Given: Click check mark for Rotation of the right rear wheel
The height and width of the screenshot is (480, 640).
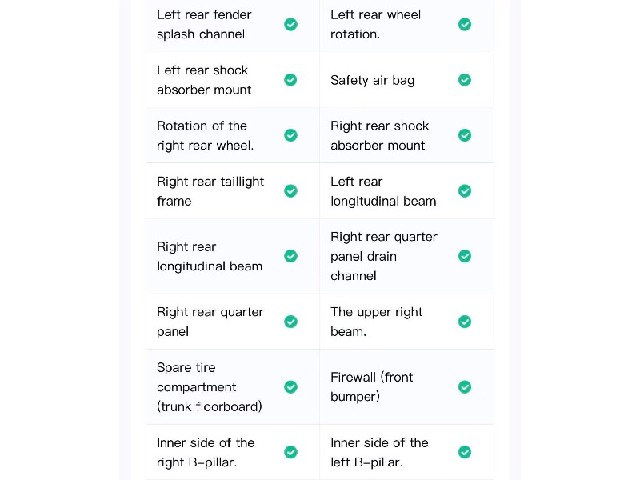Looking at the screenshot, I should 291,135.
